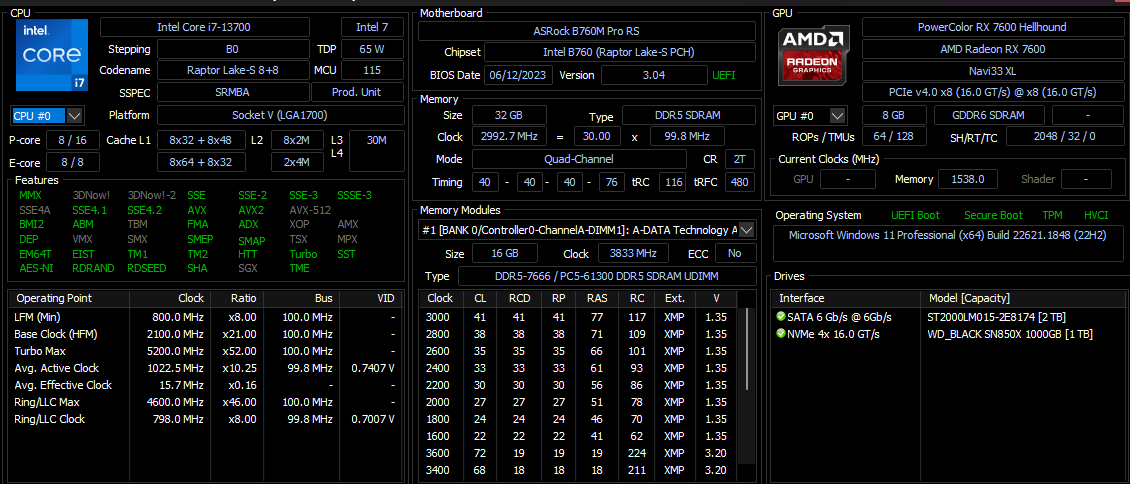This screenshot has height=484, width=1130.
Task: Click the SGX feature label
Action: [x=248, y=268]
